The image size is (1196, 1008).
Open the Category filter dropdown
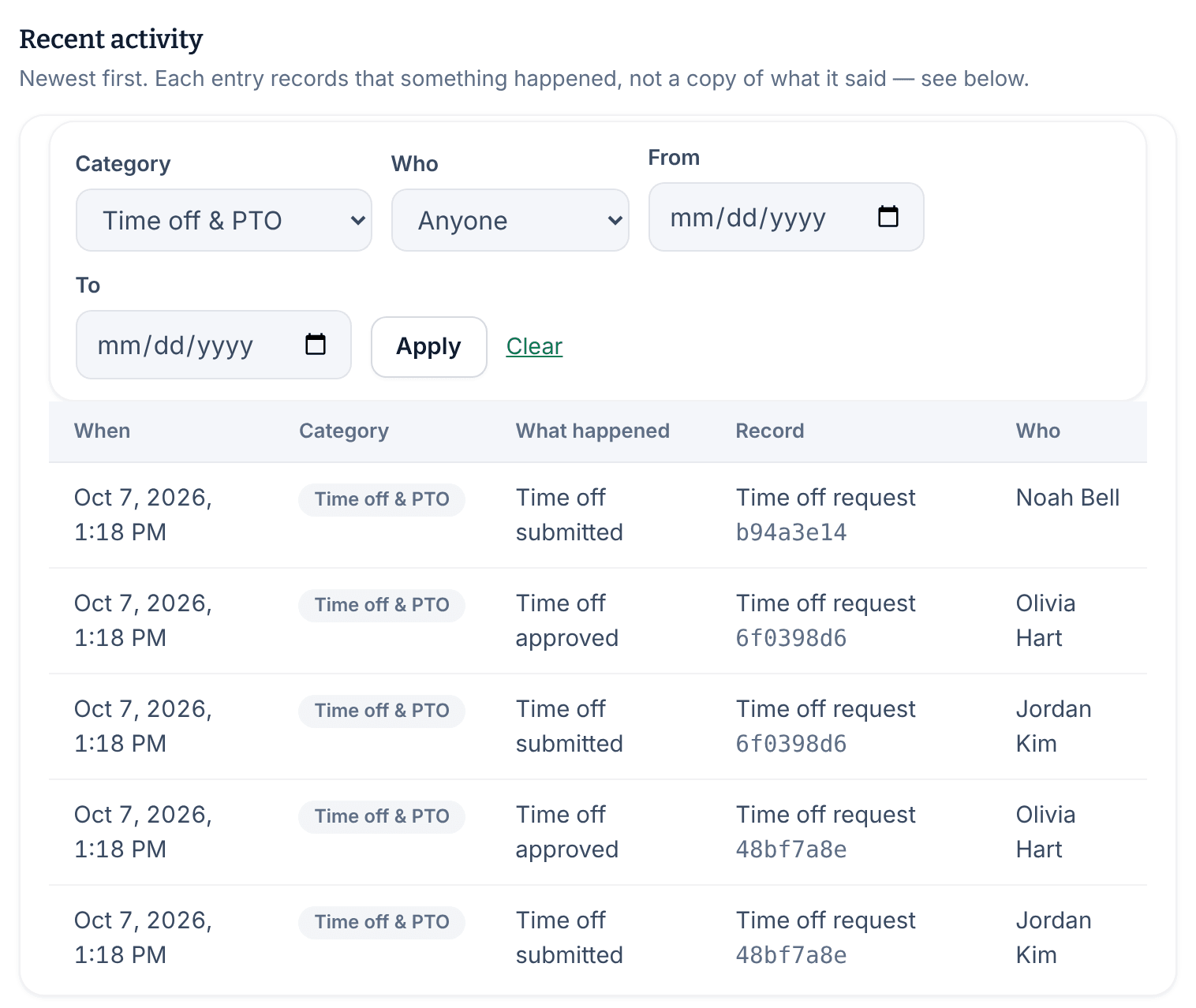pyautogui.click(x=224, y=220)
